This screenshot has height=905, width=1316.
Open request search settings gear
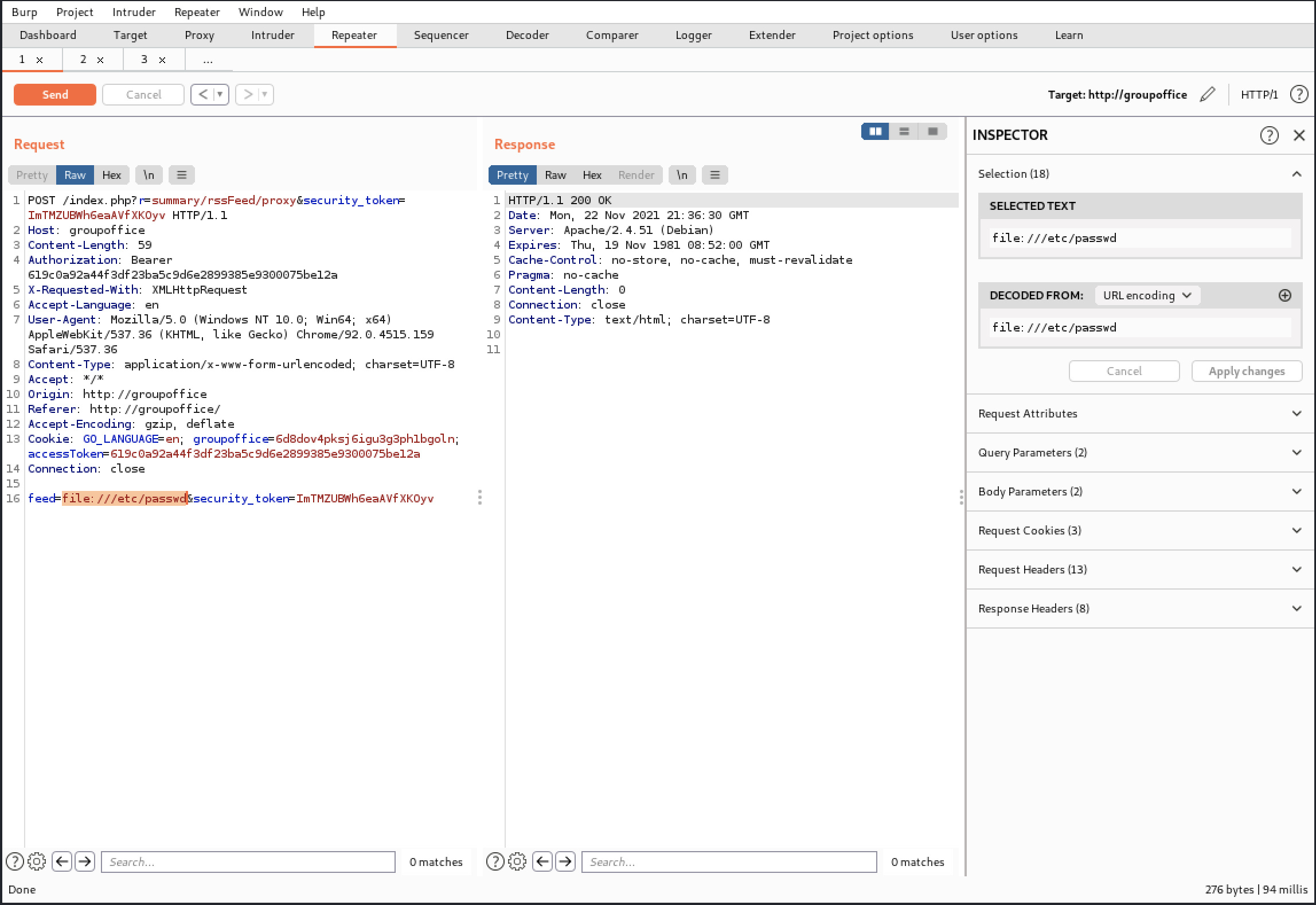coord(37,861)
